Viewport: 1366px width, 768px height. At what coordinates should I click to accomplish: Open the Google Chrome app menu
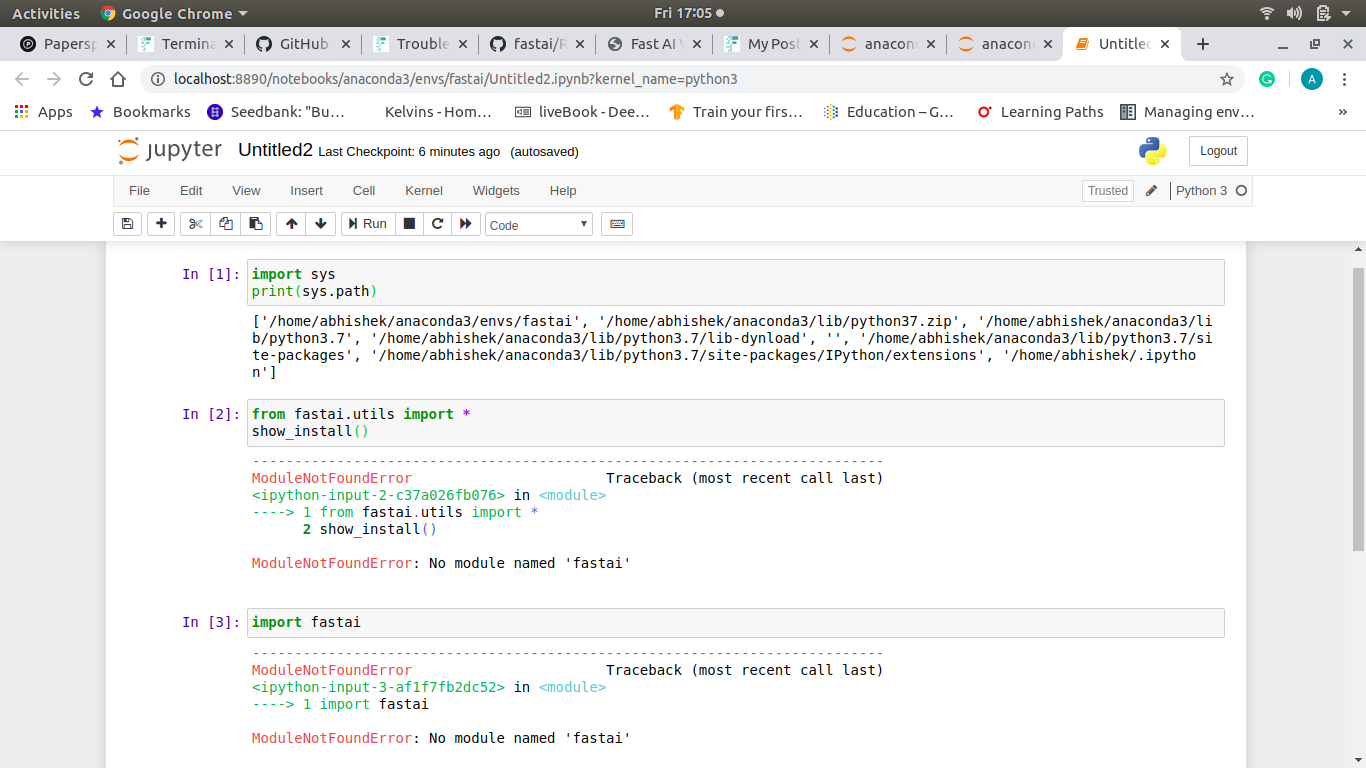click(175, 14)
